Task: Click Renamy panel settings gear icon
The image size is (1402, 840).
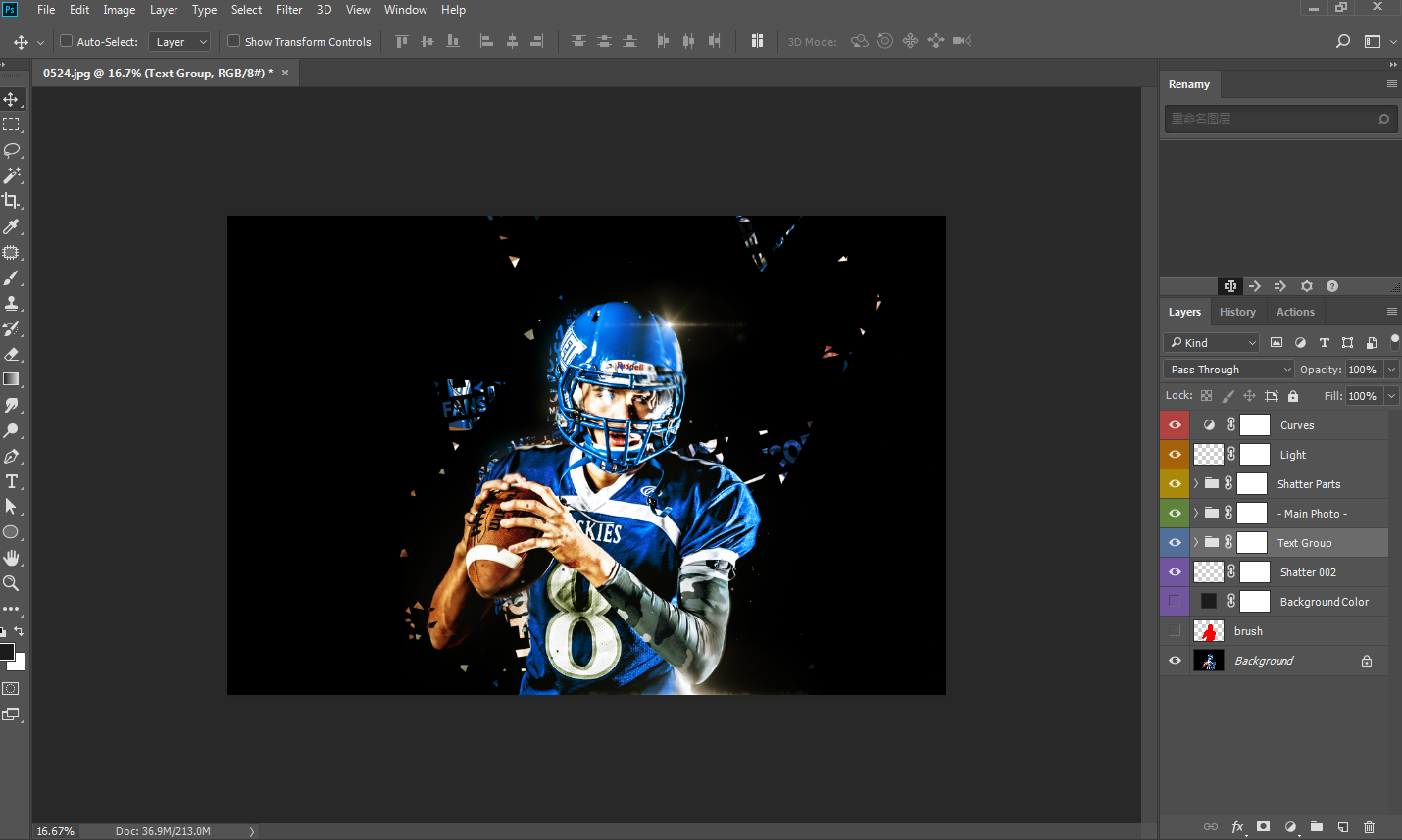Action: [1306, 286]
